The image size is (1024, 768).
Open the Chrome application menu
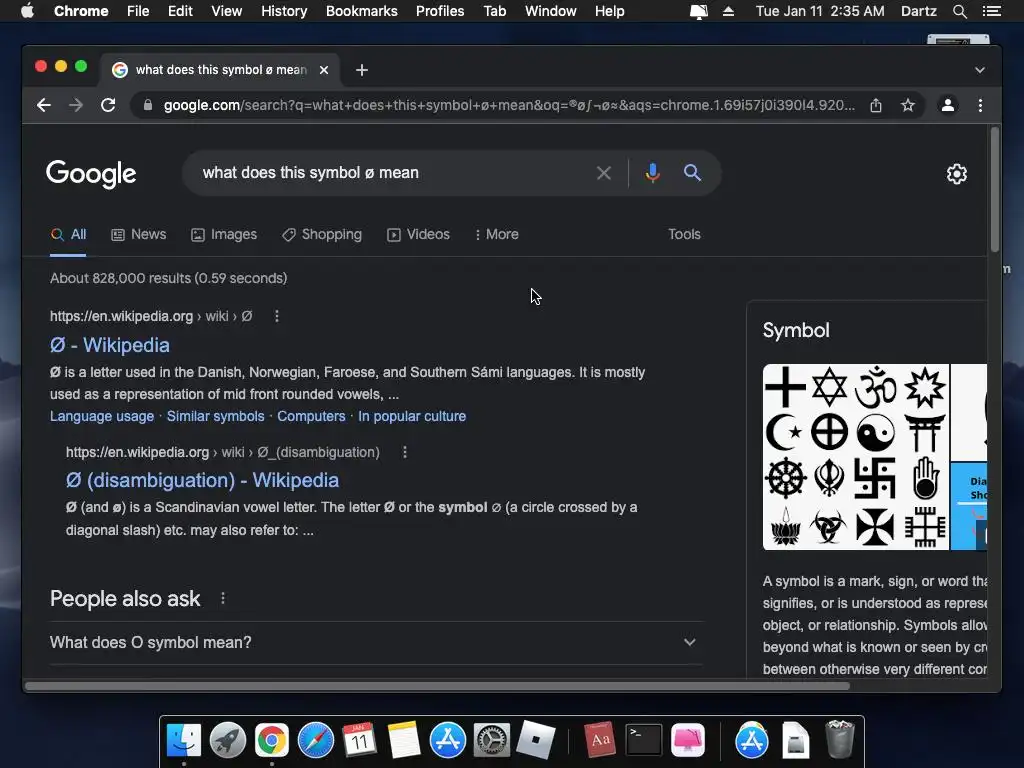[81, 11]
